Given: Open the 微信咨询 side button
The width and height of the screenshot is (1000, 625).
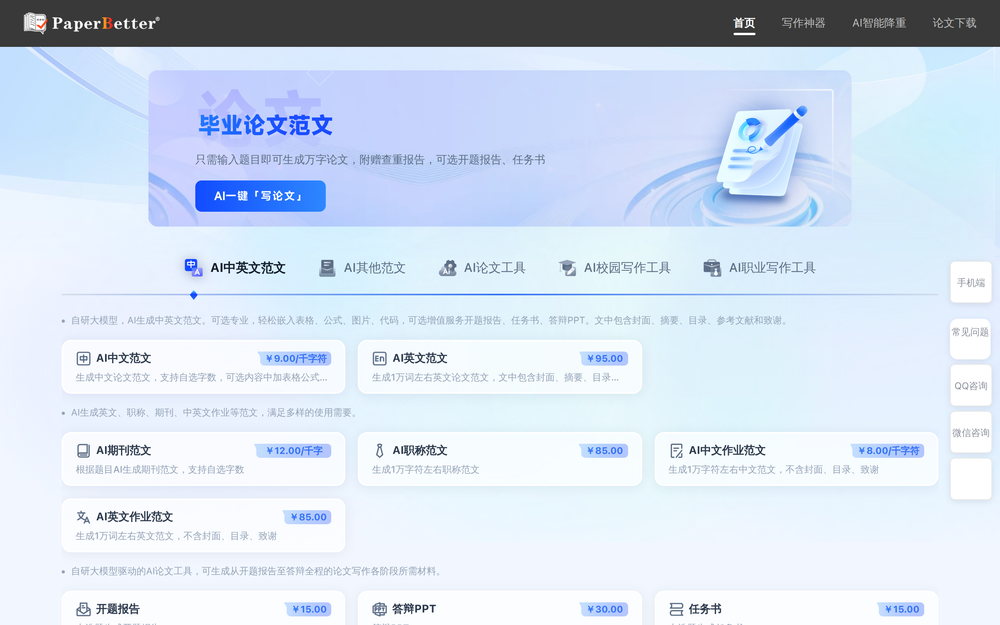Looking at the screenshot, I should point(971,432).
